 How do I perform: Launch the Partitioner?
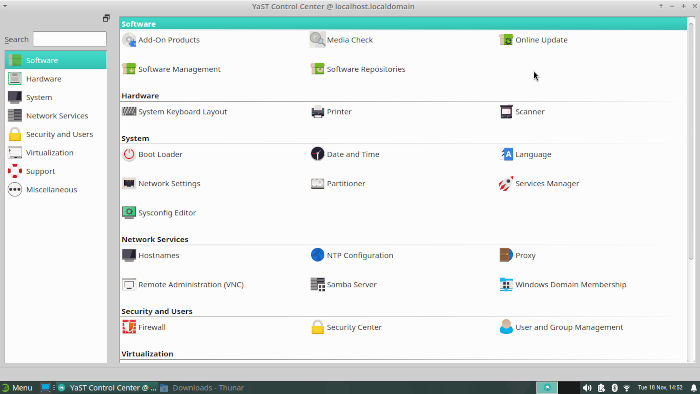pyautogui.click(x=338, y=183)
